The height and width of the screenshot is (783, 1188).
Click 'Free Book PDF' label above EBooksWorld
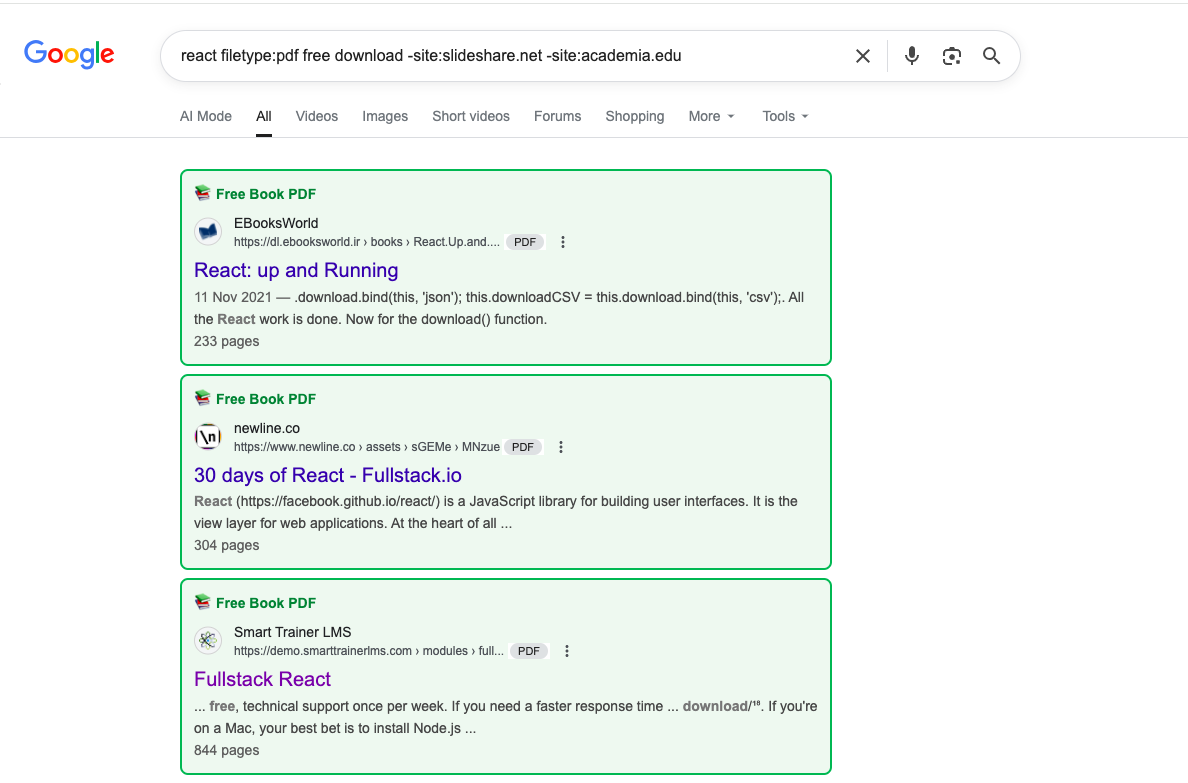[266, 194]
